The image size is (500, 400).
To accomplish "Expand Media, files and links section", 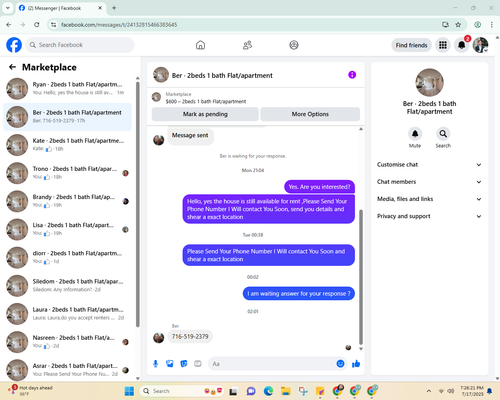I will (429, 199).
